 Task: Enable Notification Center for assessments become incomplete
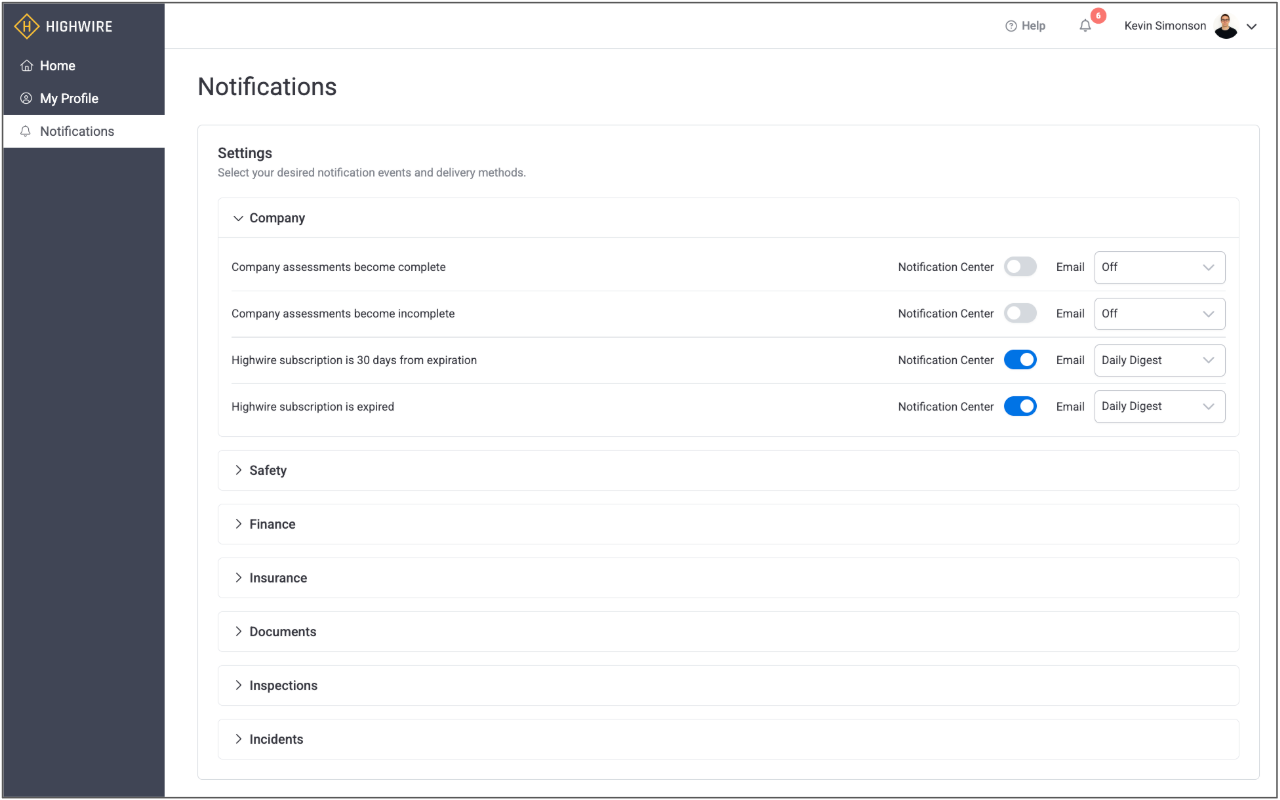pos(1020,314)
